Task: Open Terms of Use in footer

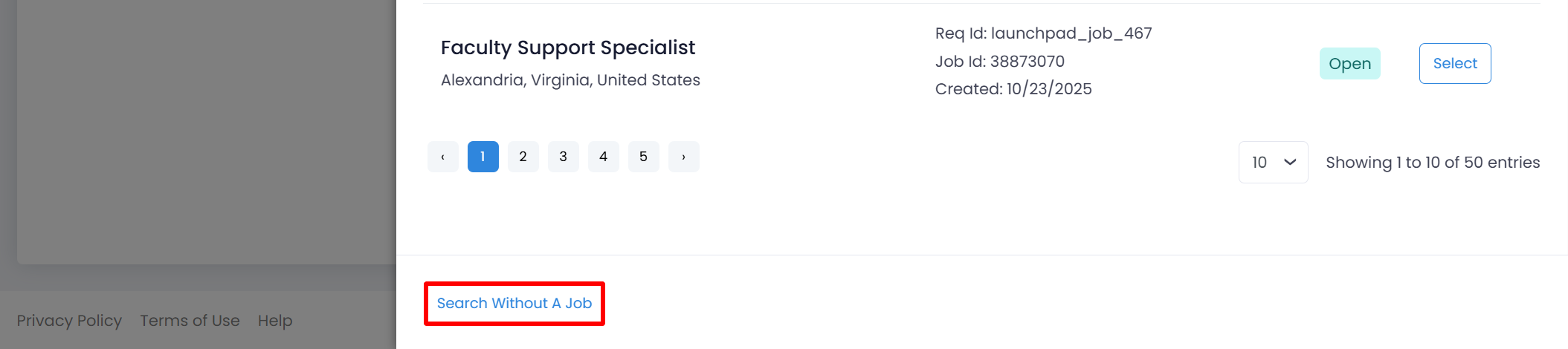Action: click(190, 321)
